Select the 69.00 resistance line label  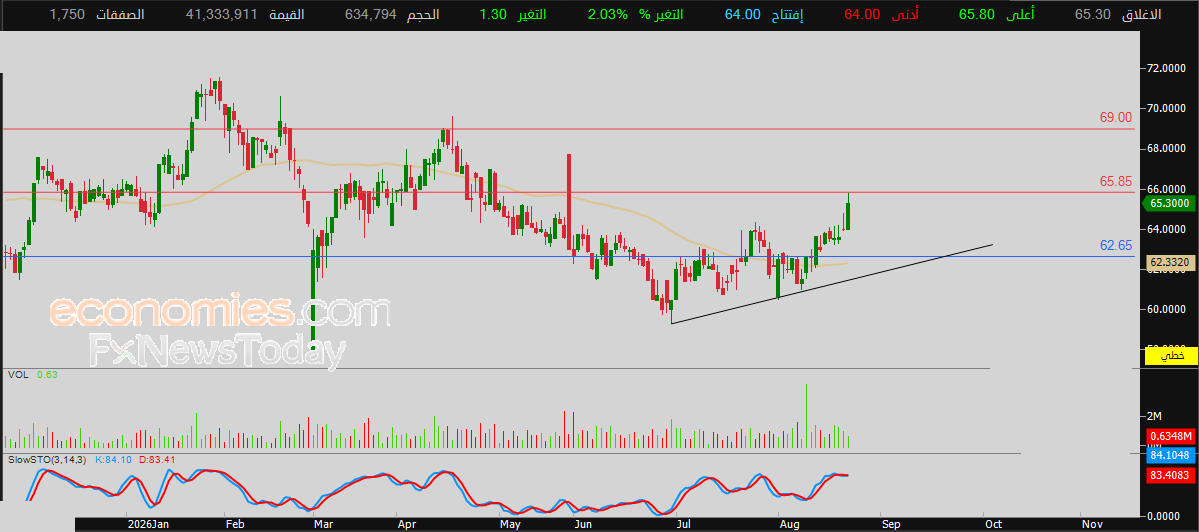[1116, 117]
